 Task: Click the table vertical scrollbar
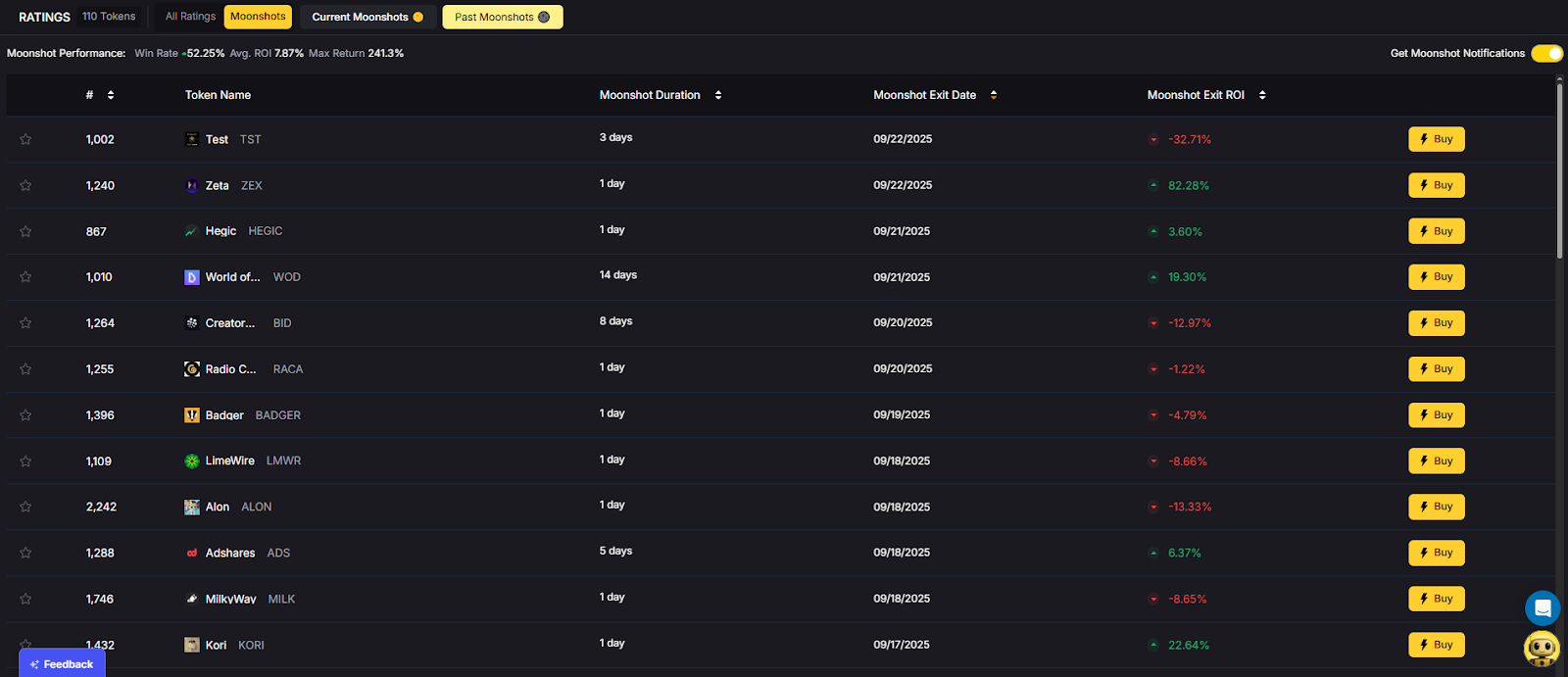[1559, 171]
